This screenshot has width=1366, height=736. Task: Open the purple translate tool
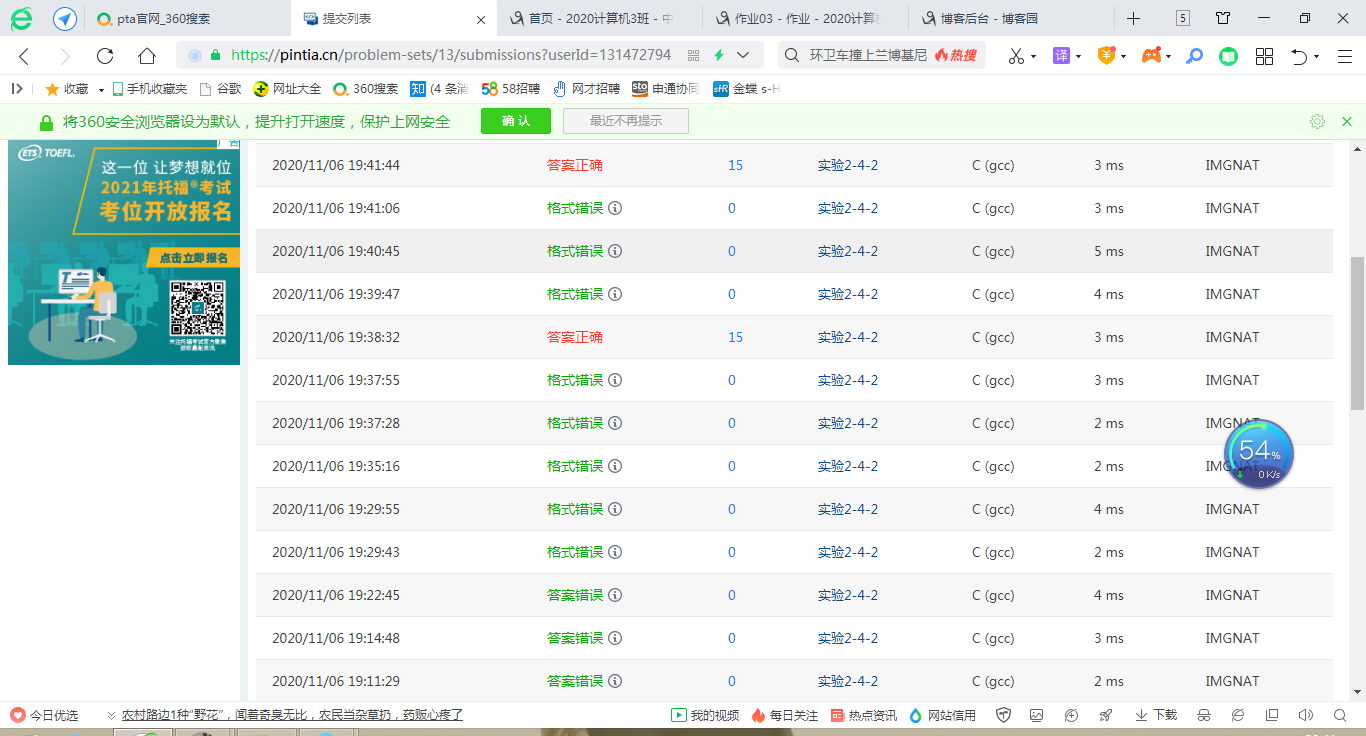click(1062, 56)
